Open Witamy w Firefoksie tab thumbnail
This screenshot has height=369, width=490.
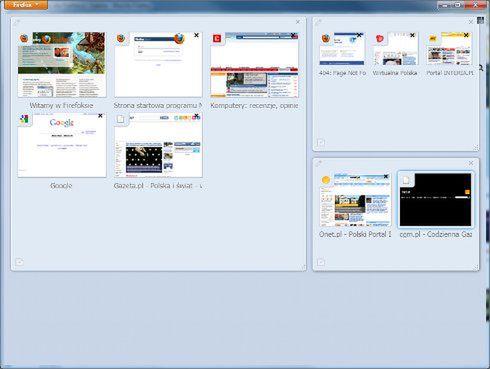[62, 65]
